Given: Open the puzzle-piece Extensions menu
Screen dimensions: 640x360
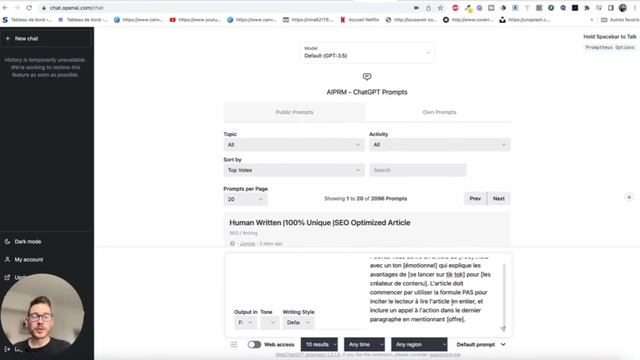Looking at the screenshot, I should coord(587,8).
